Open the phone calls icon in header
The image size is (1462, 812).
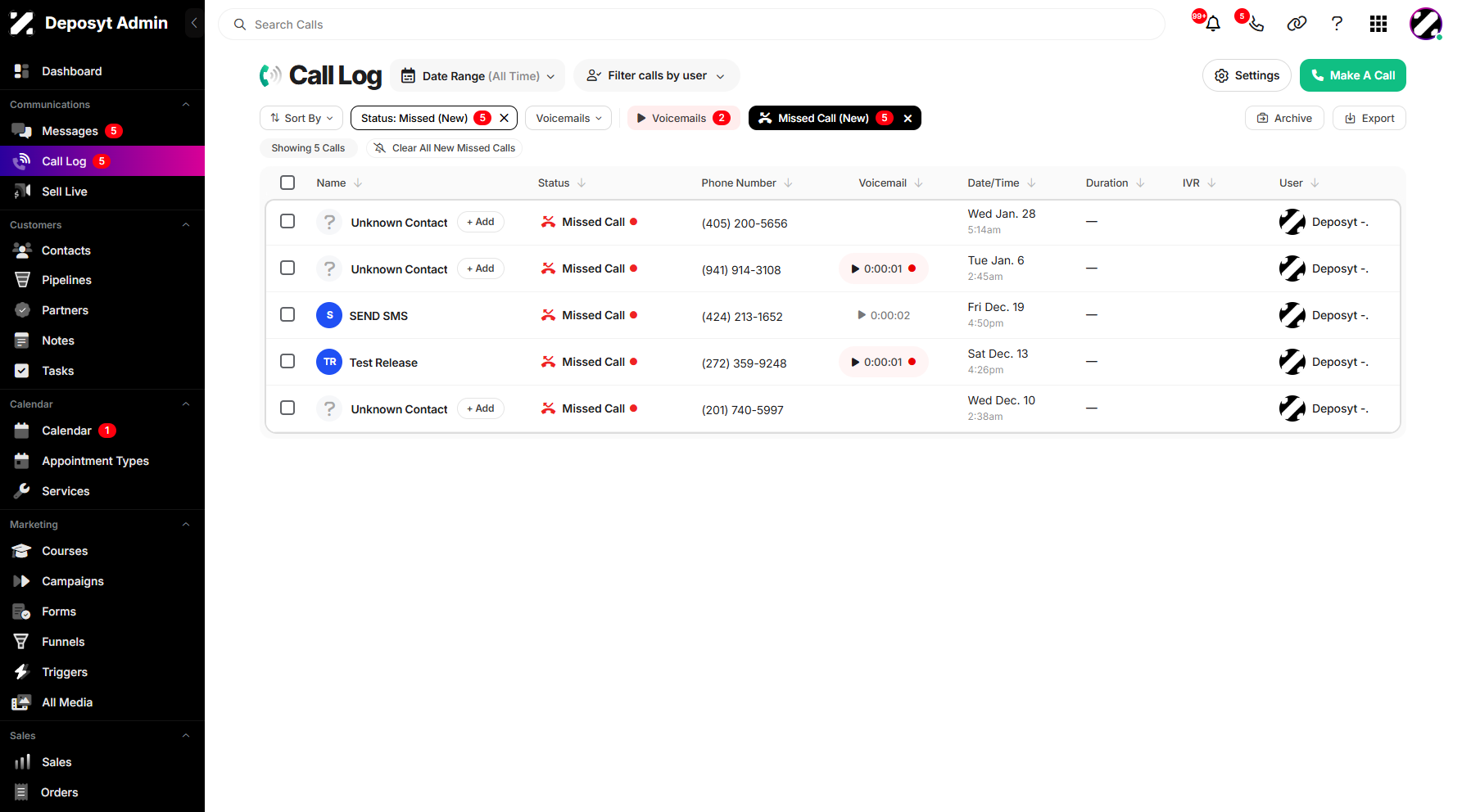pyautogui.click(x=1256, y=24)
